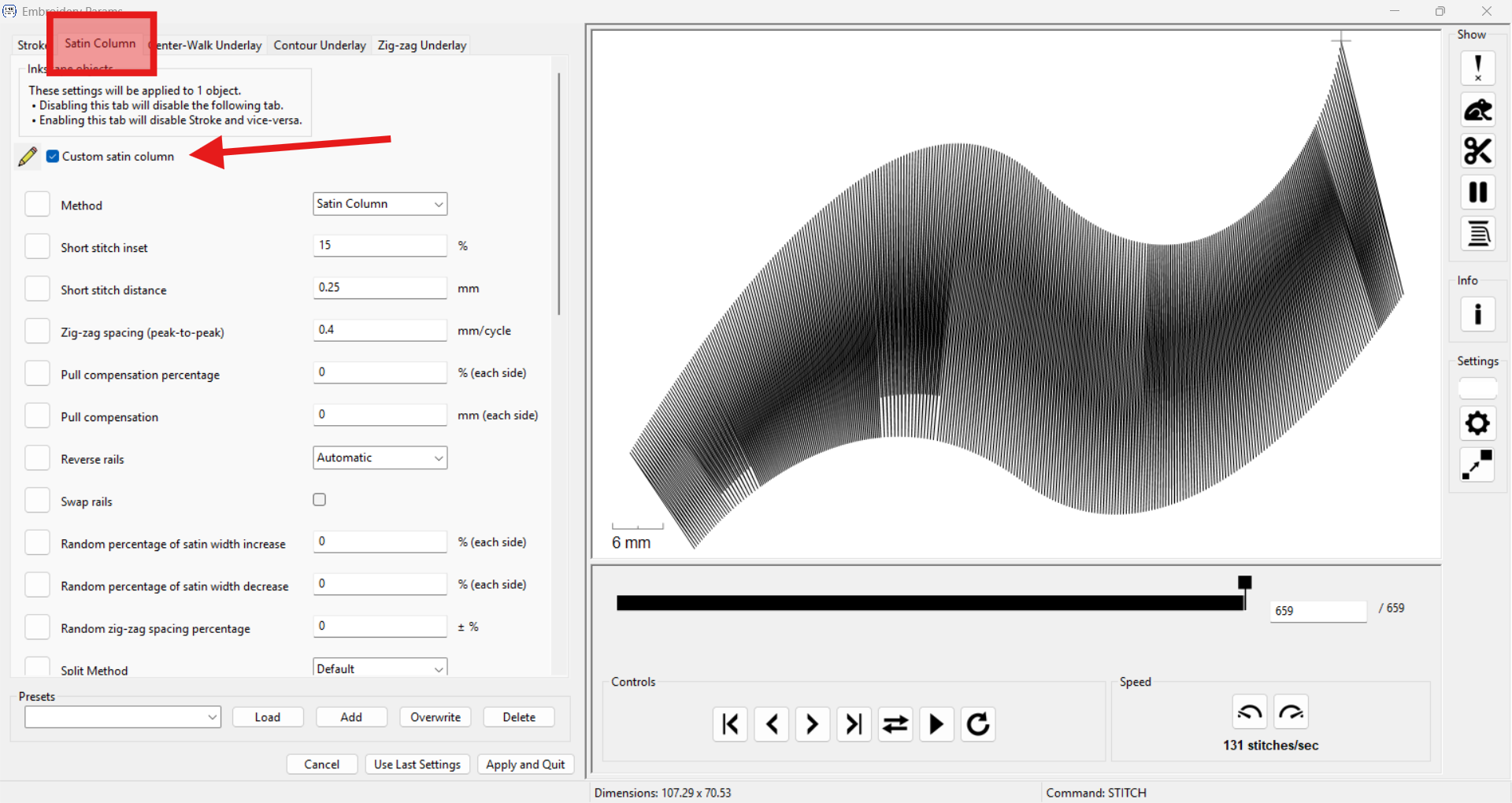Click the Delete preset button
1512x803 pixels.
(519, 717)
